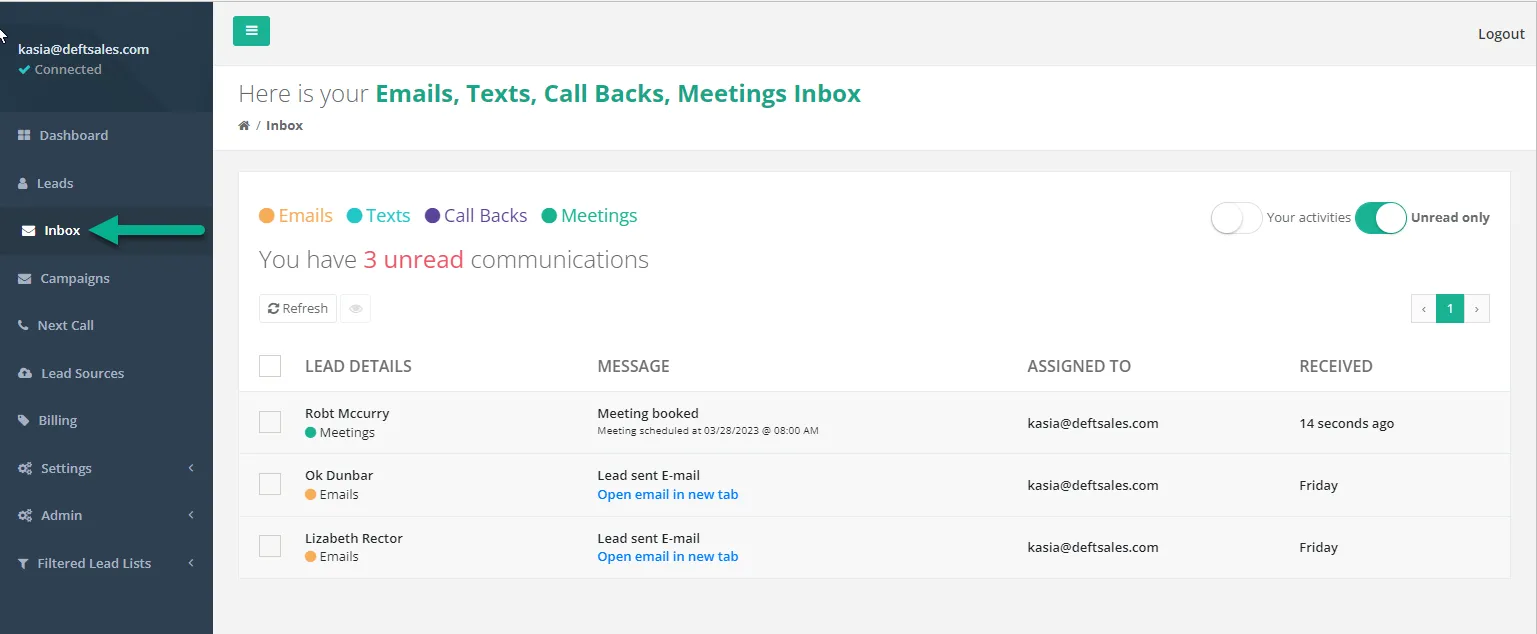Click the Refresh button
The height and width of the screenshot is (634, 1537).
(x=298, y=309)
